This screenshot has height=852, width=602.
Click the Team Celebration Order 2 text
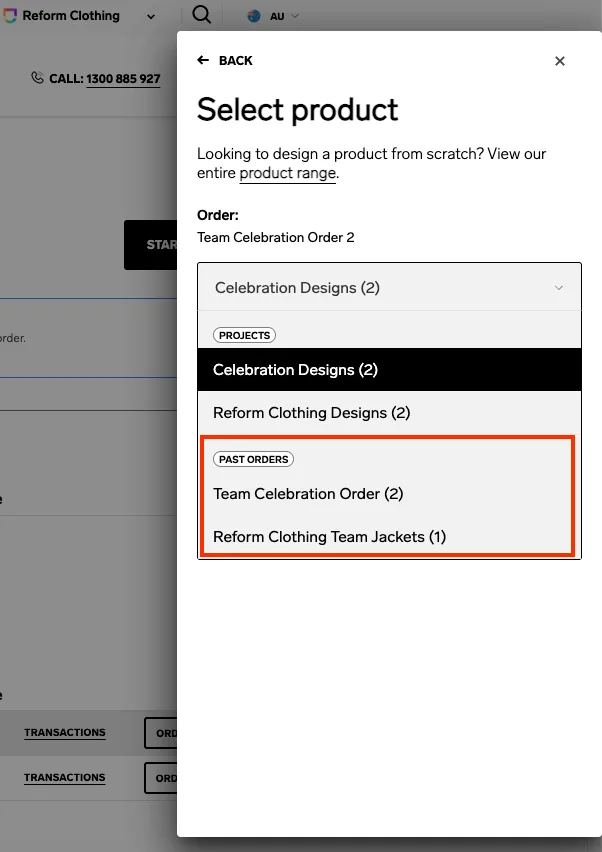click(275, 237)
